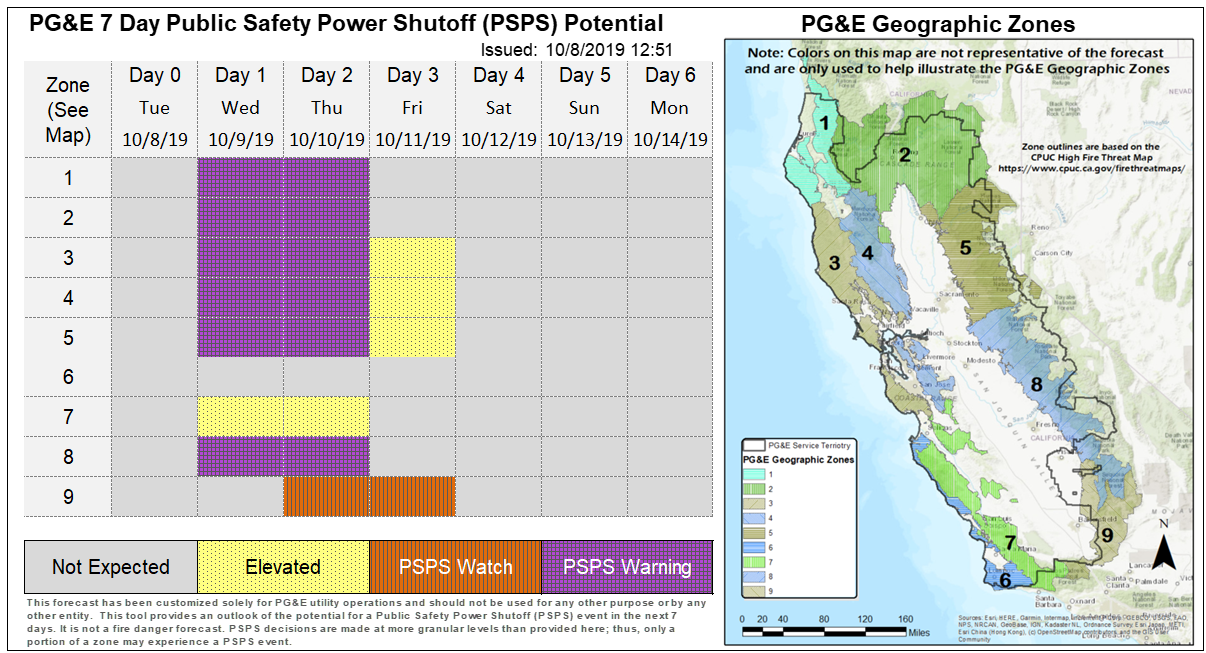Click Zone 7 Day 1 yellow cell

[240, 416]
